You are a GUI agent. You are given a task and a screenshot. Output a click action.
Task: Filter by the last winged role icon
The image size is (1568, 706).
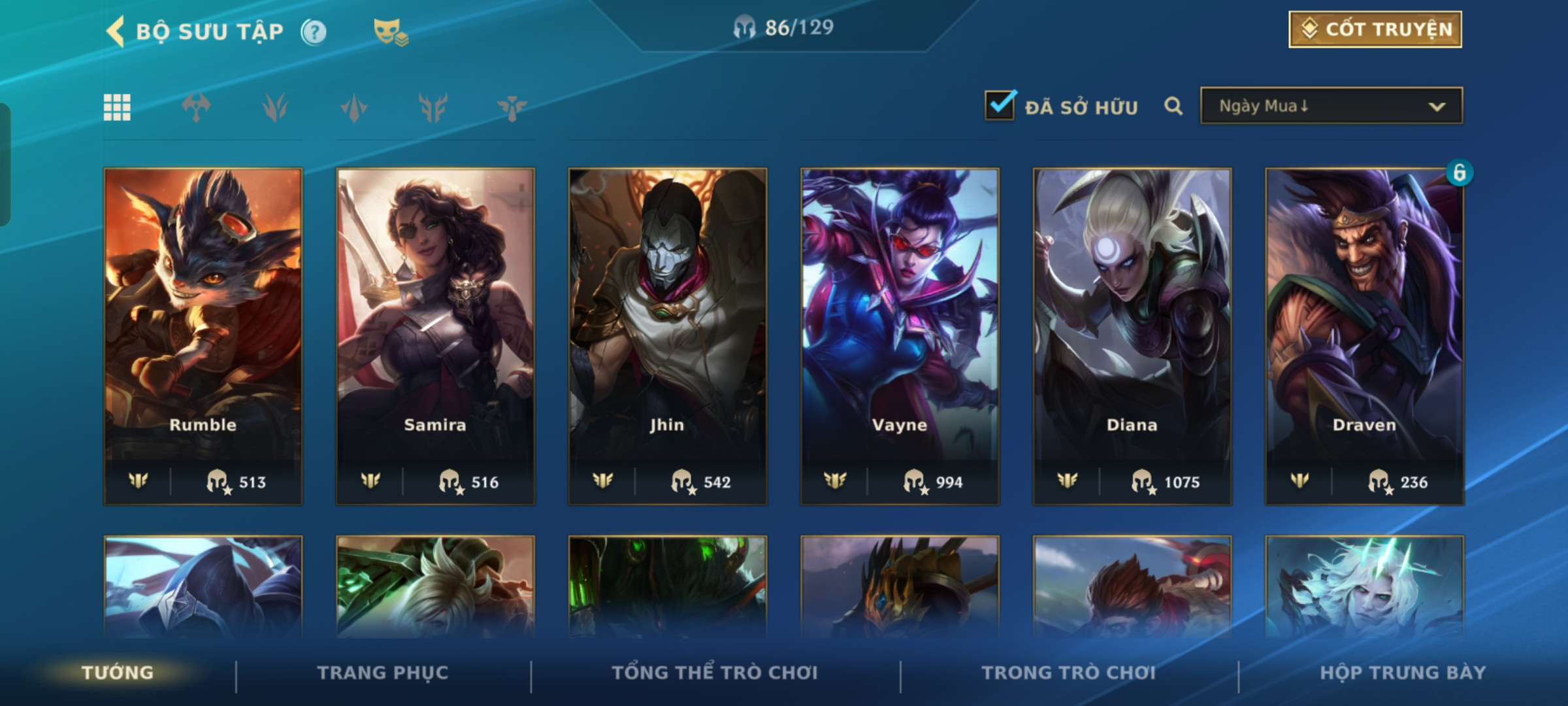click(x=512, y=107)
